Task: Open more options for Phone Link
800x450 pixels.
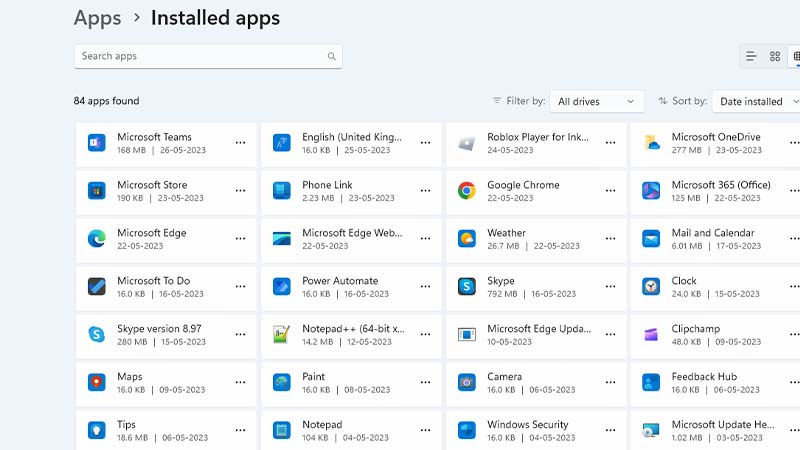Action: [x=426, y=191]
